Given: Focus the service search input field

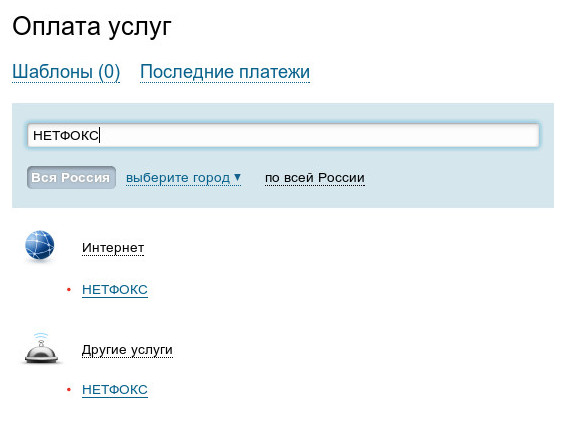Looking at the screenshot, I should point(283,135).
